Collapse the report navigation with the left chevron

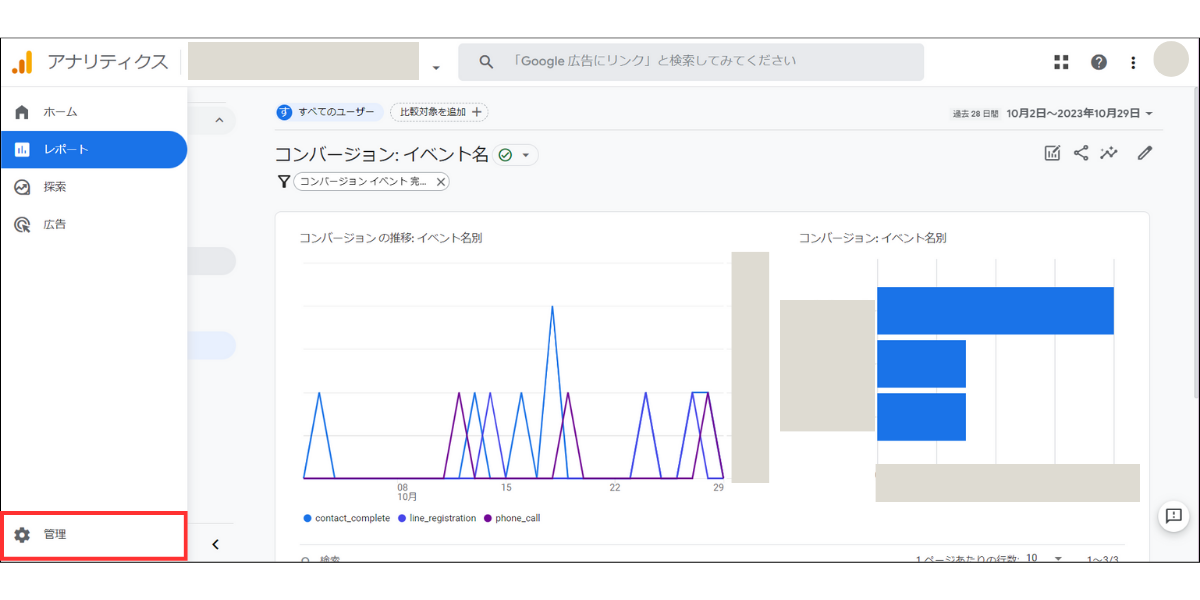click(215, 545)
